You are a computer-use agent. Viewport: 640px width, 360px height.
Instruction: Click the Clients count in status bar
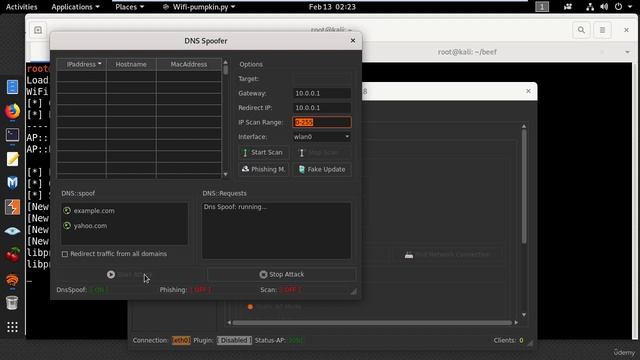(508, 340)
